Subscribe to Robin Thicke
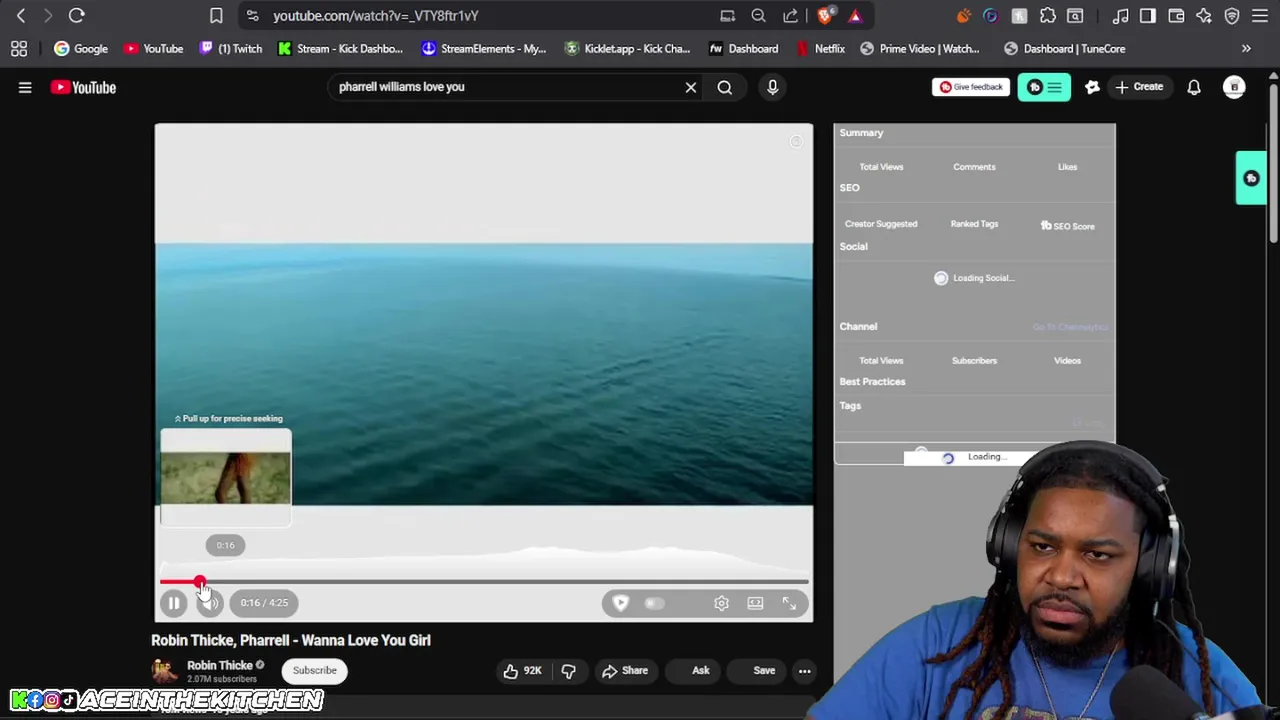The width and height of the screenshot is (1280, 720). pyautogui.click(x=315, y=670)
